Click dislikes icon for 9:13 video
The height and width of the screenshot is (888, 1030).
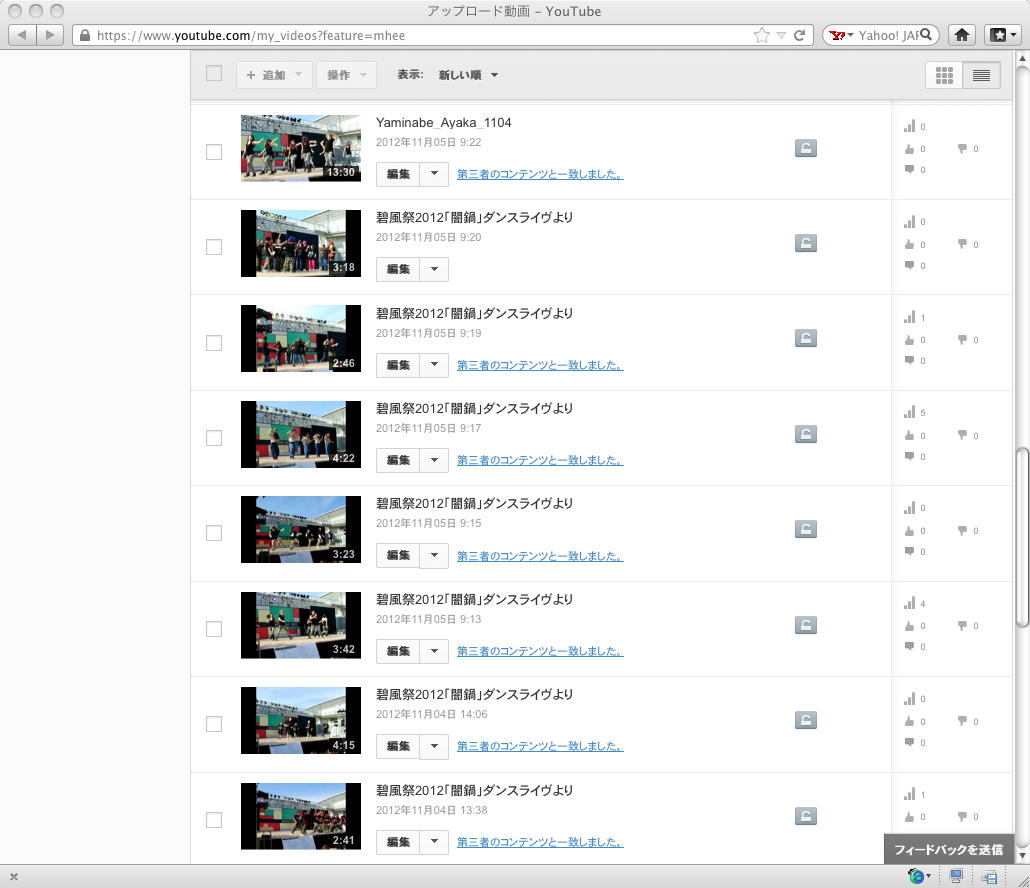[x=962, y=626]
